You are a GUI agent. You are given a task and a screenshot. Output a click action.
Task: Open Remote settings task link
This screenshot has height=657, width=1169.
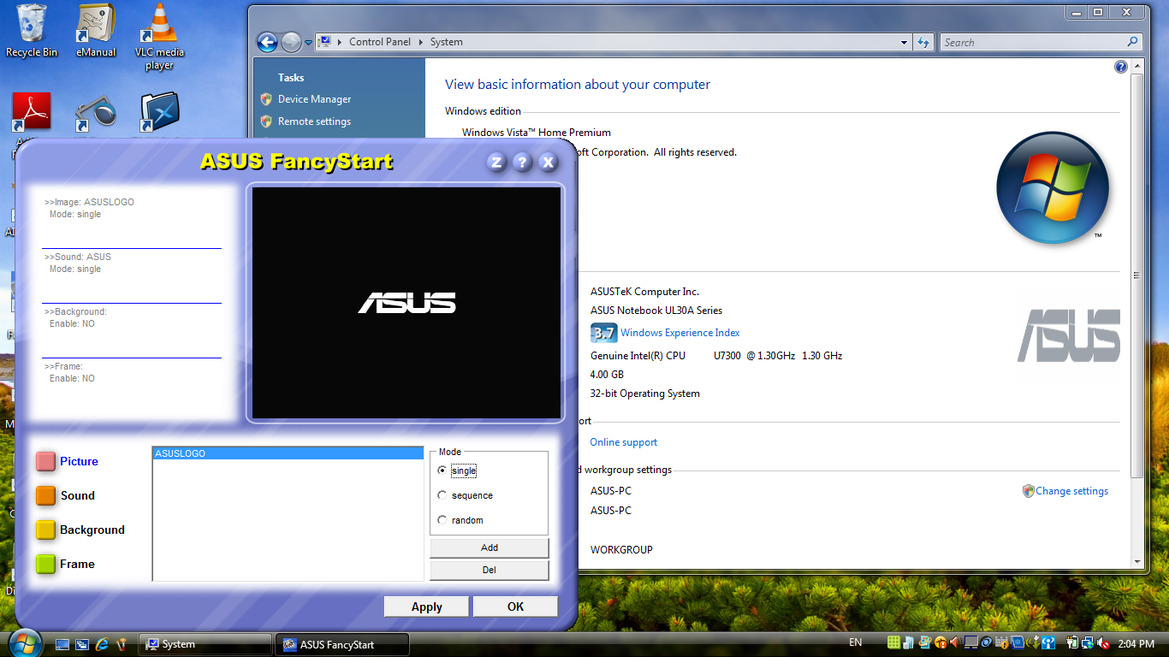coord(314,122)
